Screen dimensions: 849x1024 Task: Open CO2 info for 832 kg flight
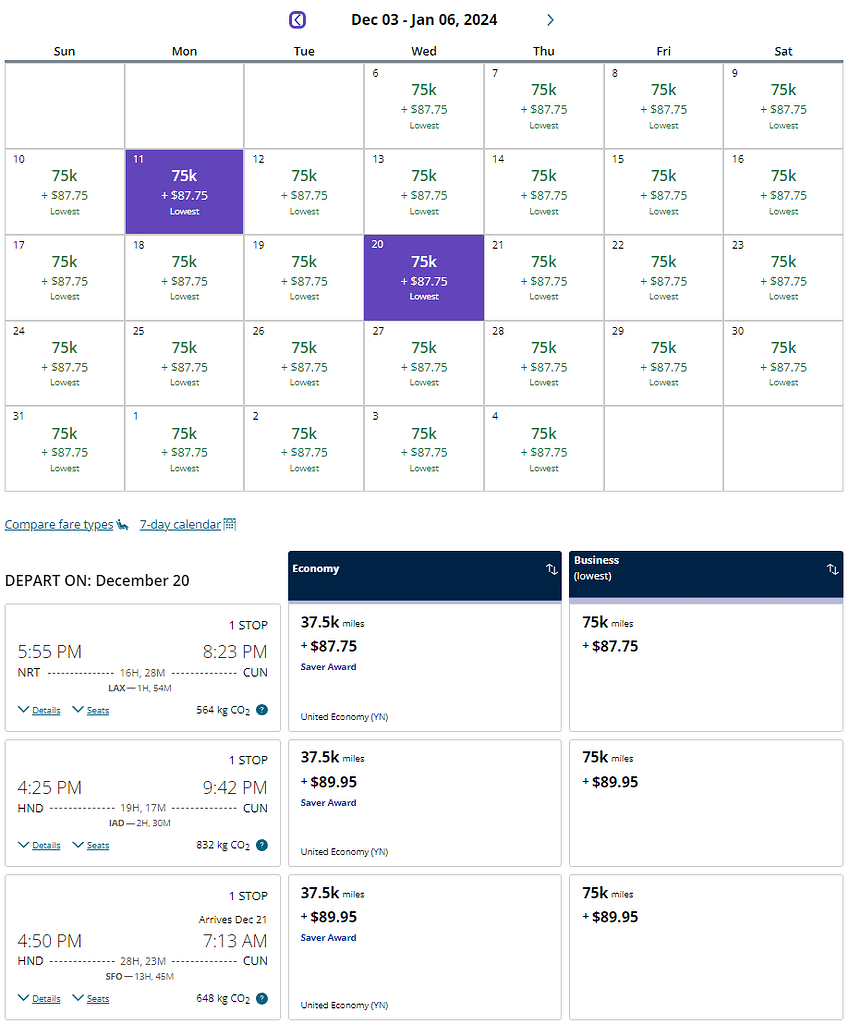point(262,845)
